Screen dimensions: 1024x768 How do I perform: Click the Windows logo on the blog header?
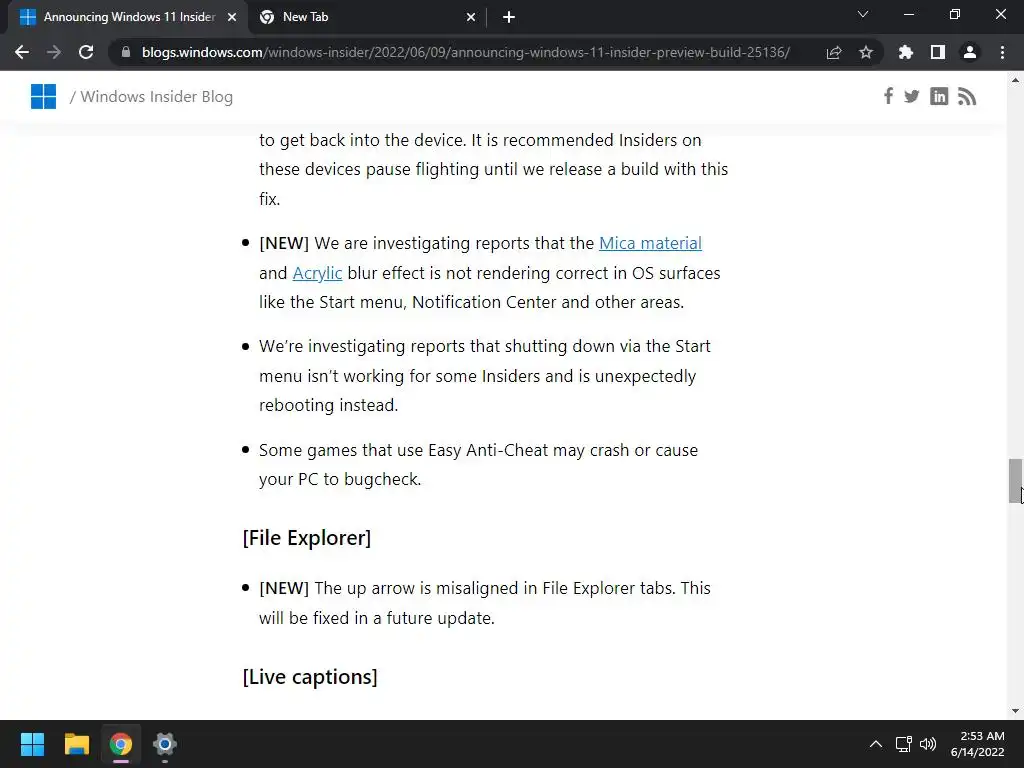coord(43,97)
